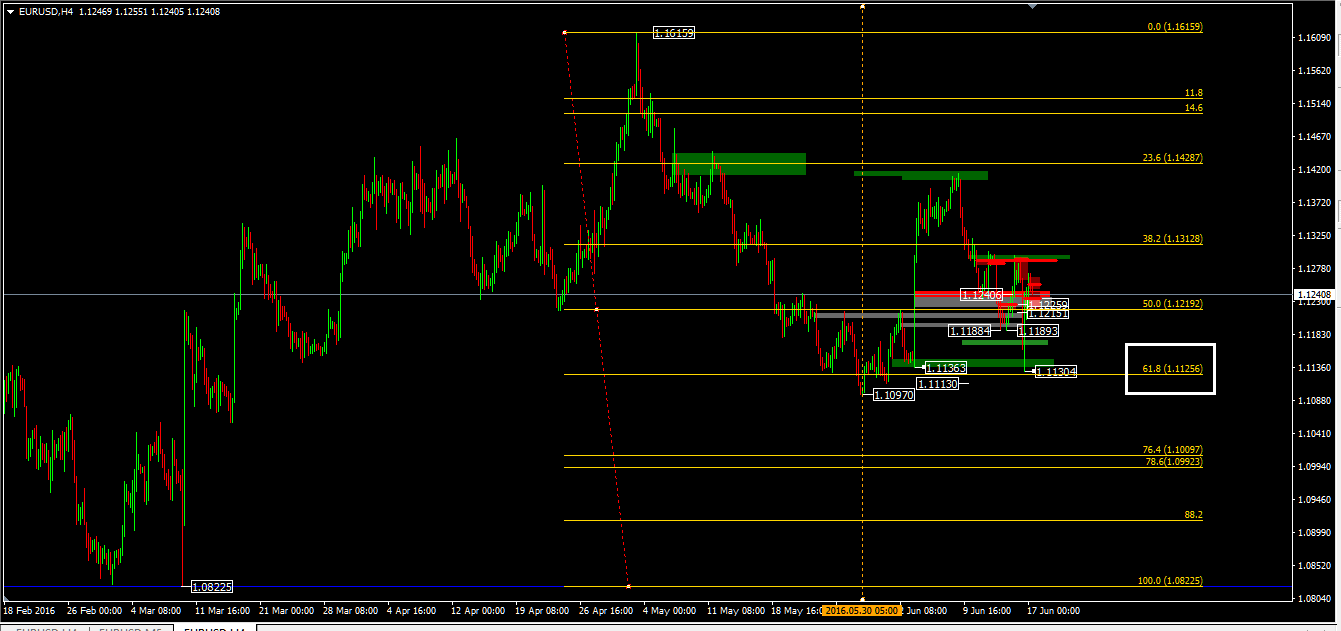Click 9 Jun 16:00 on the time axis
Image resolution: width=1341 pixels, height=631 pixels.
(x=988, y=610)
